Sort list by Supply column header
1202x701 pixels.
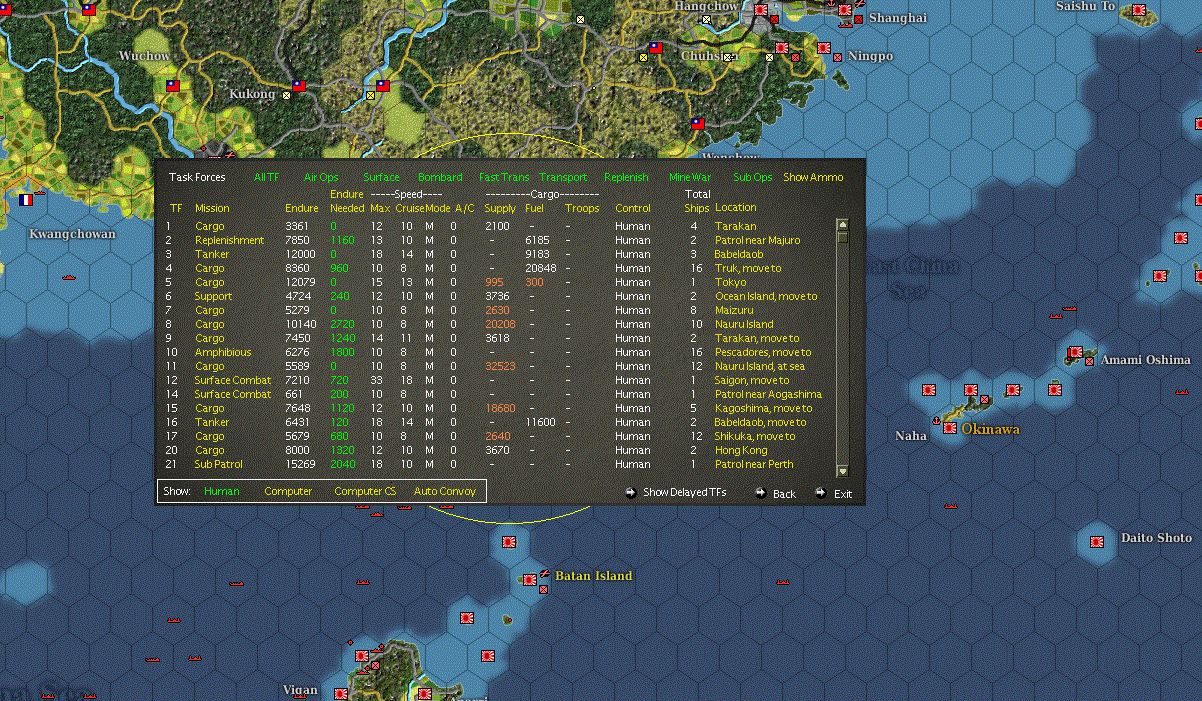point(500,208)
